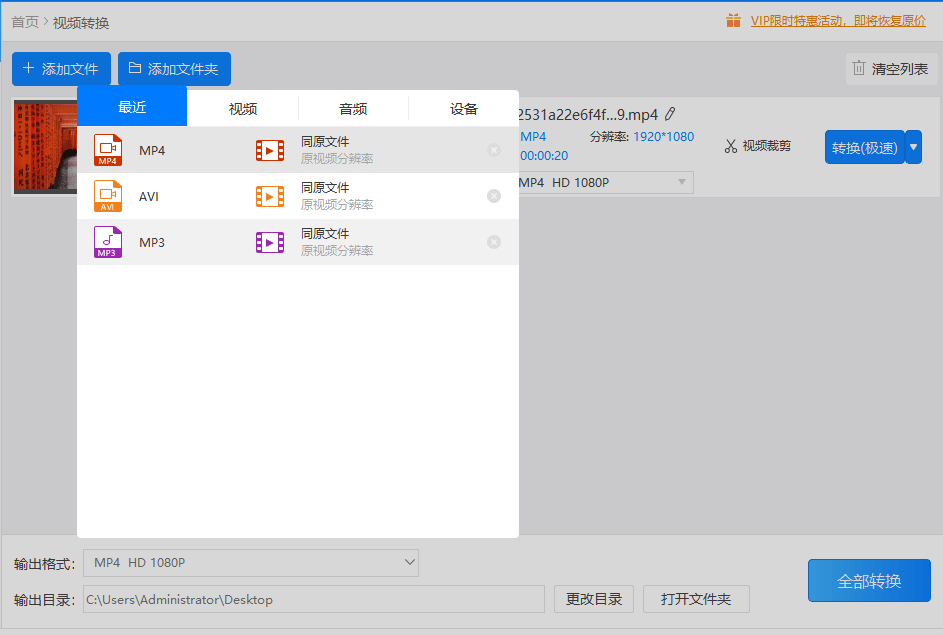The image size is (943, 635).
Task: Click the pencil icon to rename the file
Action: (x=670, y=114)
